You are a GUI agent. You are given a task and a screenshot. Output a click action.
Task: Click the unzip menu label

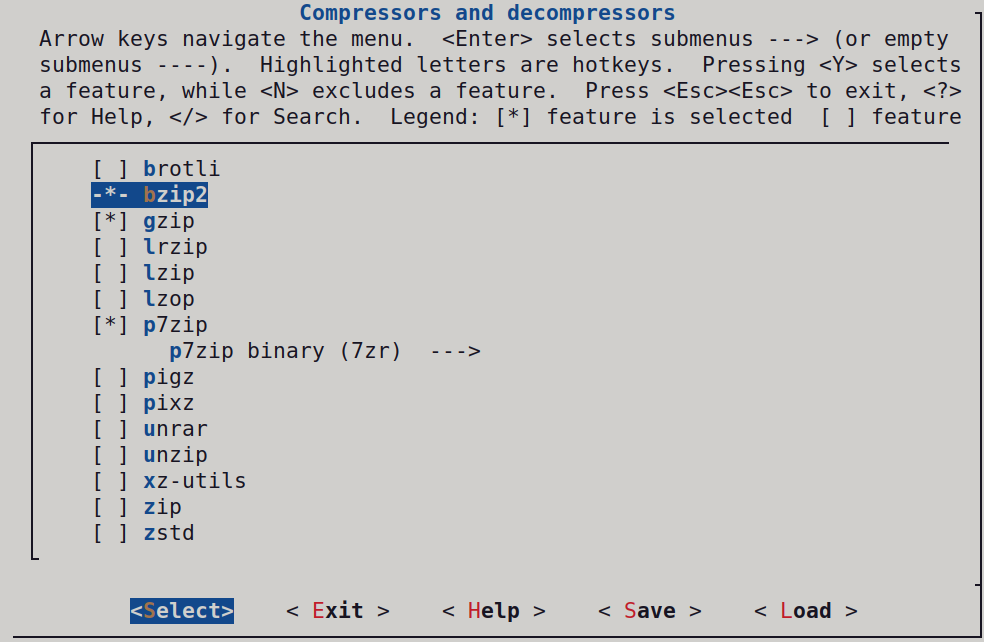point(175,455)
